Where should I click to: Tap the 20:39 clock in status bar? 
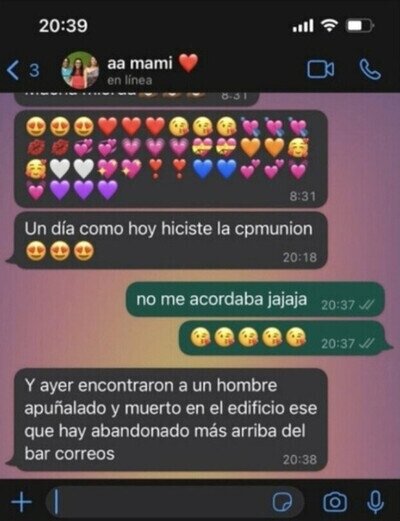click(63, 26)
